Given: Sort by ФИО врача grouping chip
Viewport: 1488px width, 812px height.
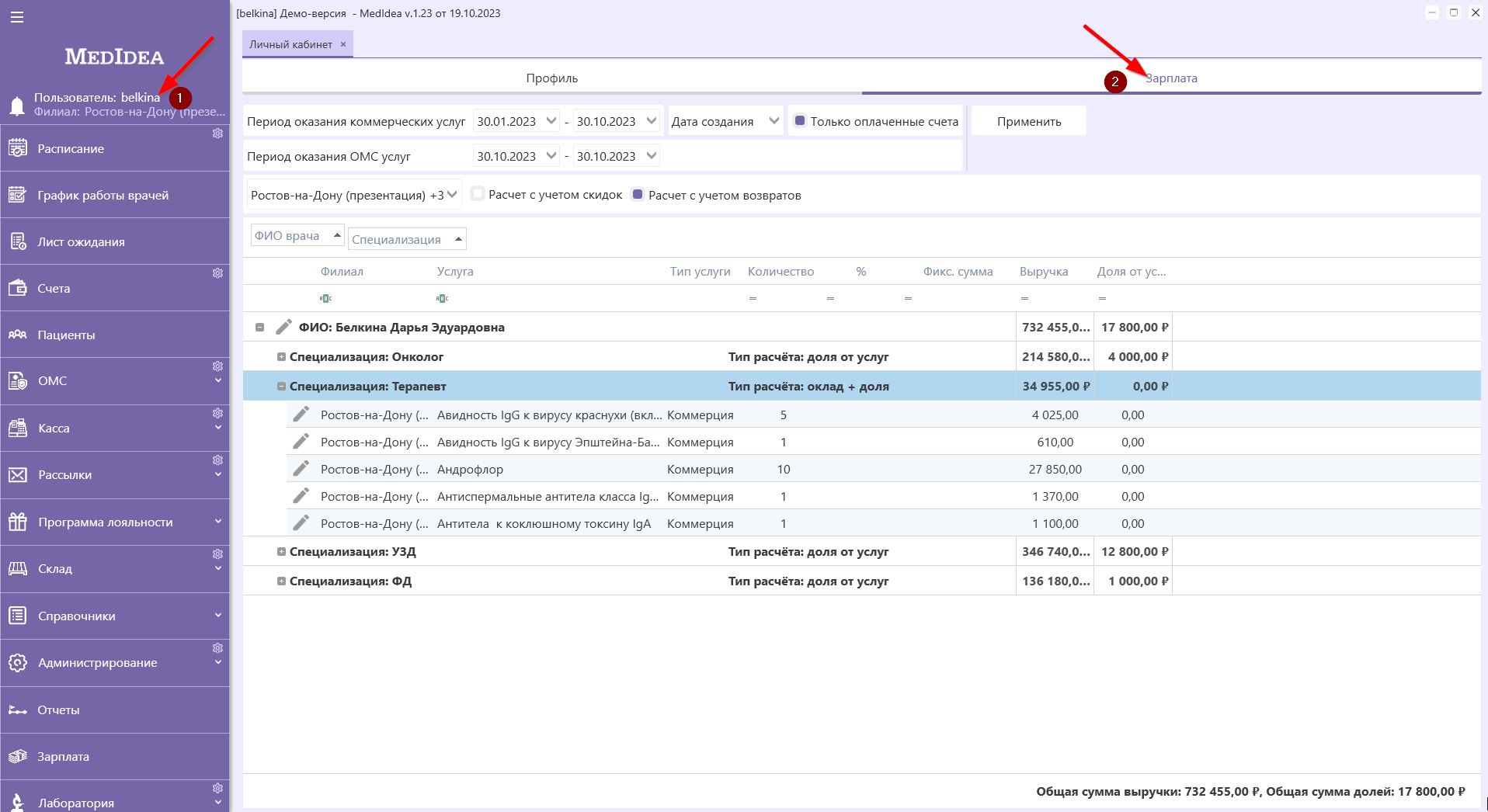Looking at the screenshot, I should coord(297,235).
